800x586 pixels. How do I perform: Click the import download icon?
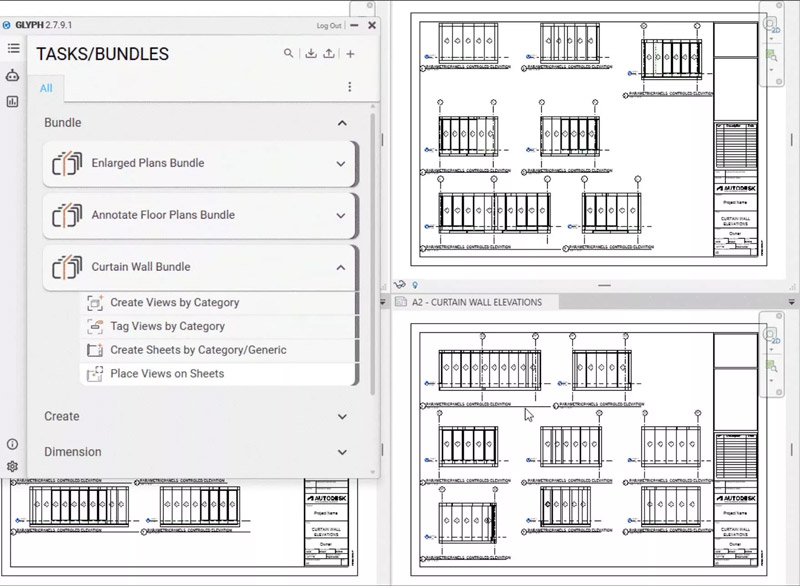pyautogui.click(x=311, y=54)
